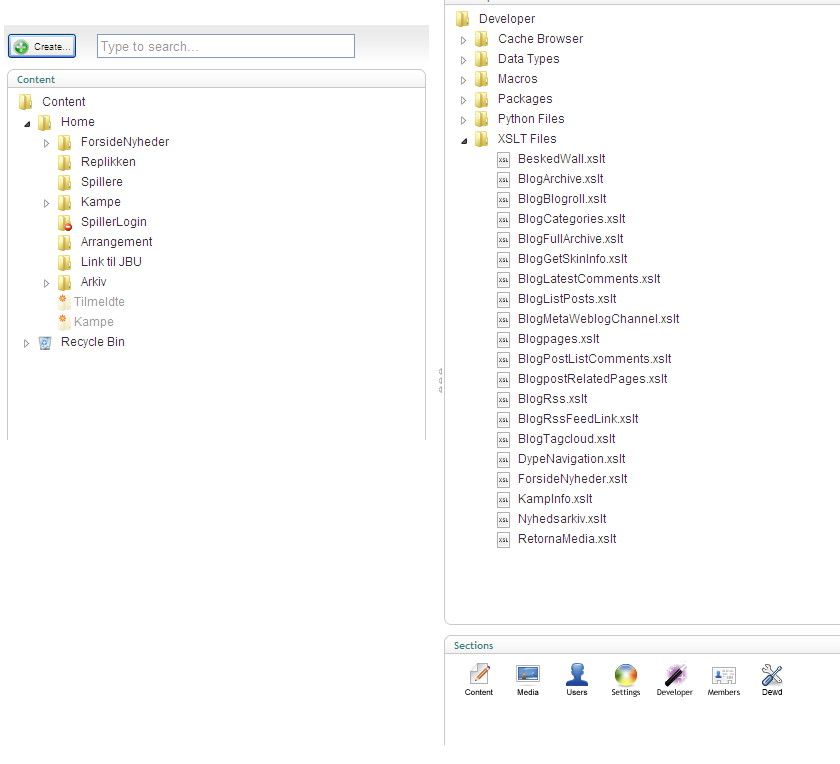This screenshot has height=764, width=840.
Task: Select the Data Types folder label
Action: 529,59
